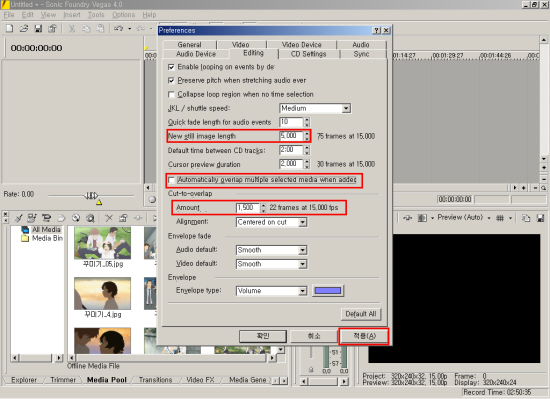The height and width of the screenshot is (399, 550).
Task: Click the 확인 OK button
Action: click(263, 336)
